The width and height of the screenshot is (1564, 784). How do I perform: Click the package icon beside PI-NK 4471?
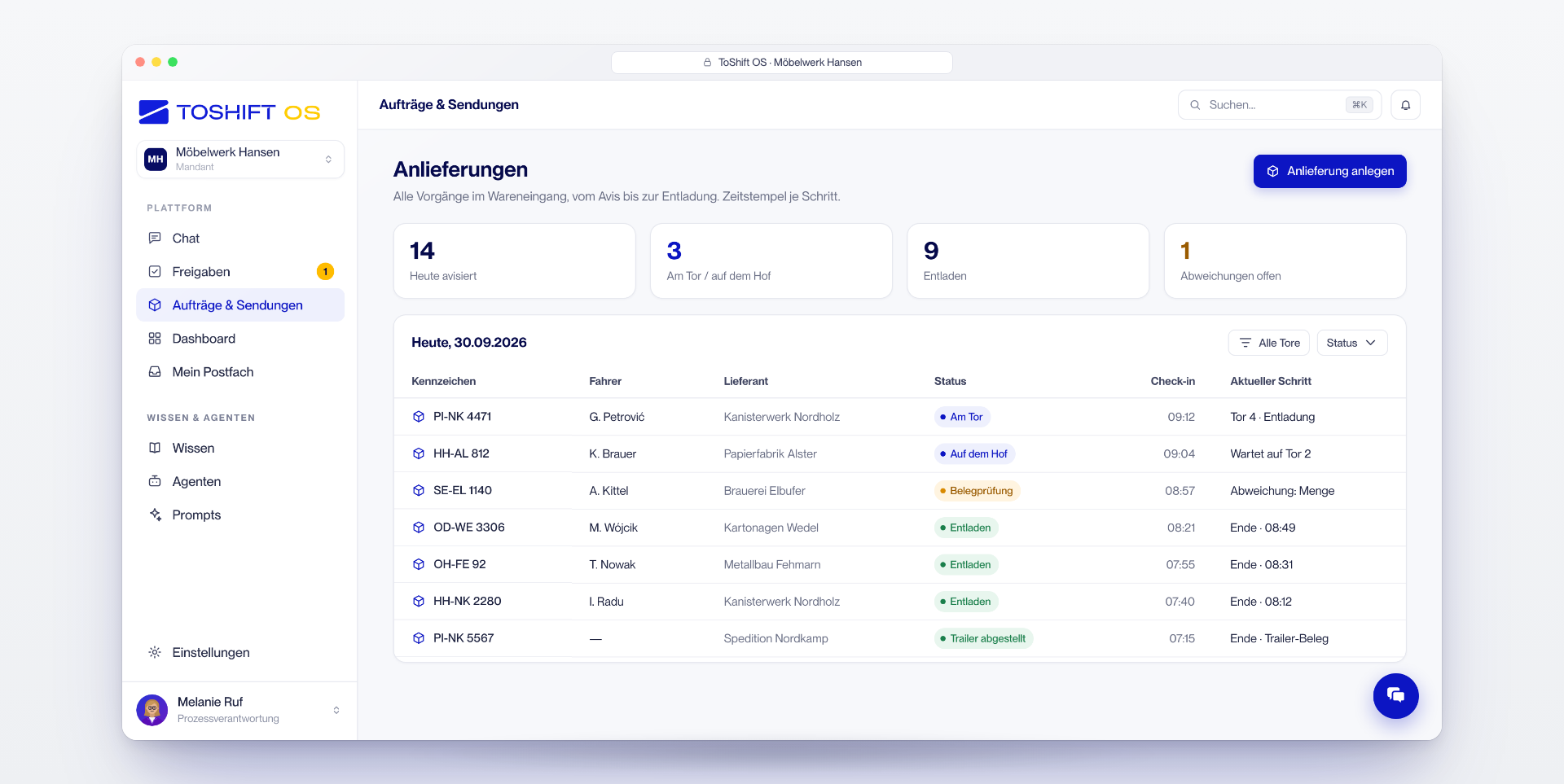coord(419,417)
